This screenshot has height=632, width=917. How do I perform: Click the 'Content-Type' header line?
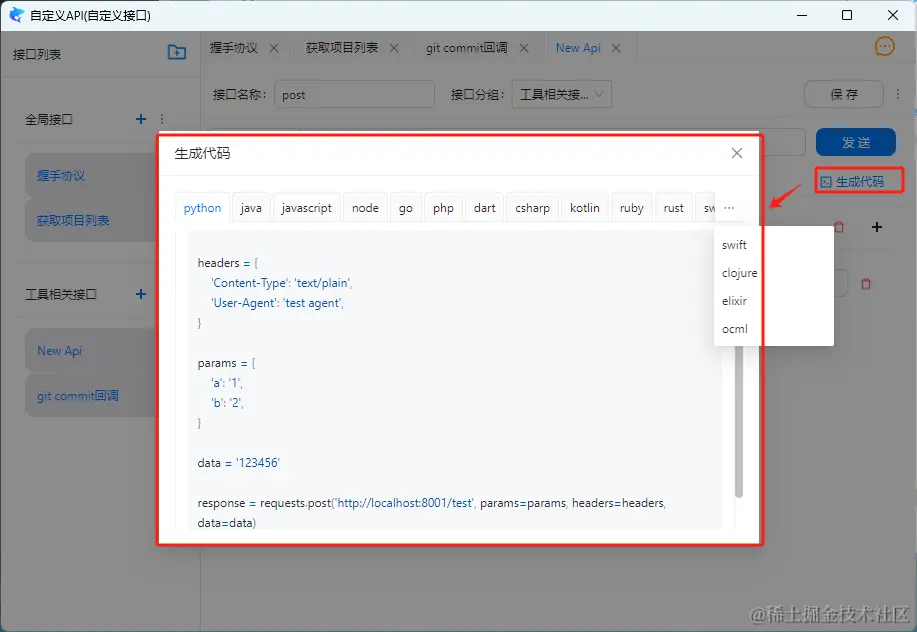pyautogui.click(x=282, y=283)
